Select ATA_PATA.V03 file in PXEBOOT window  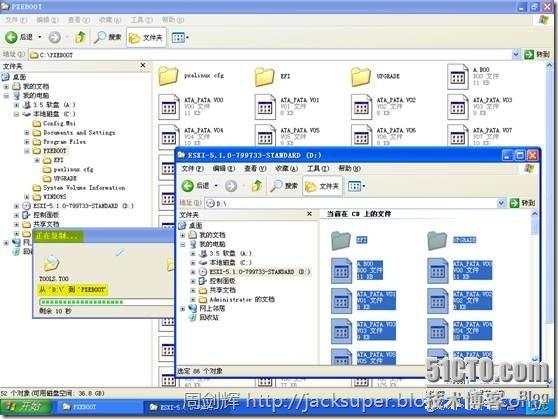click(480, 106)
